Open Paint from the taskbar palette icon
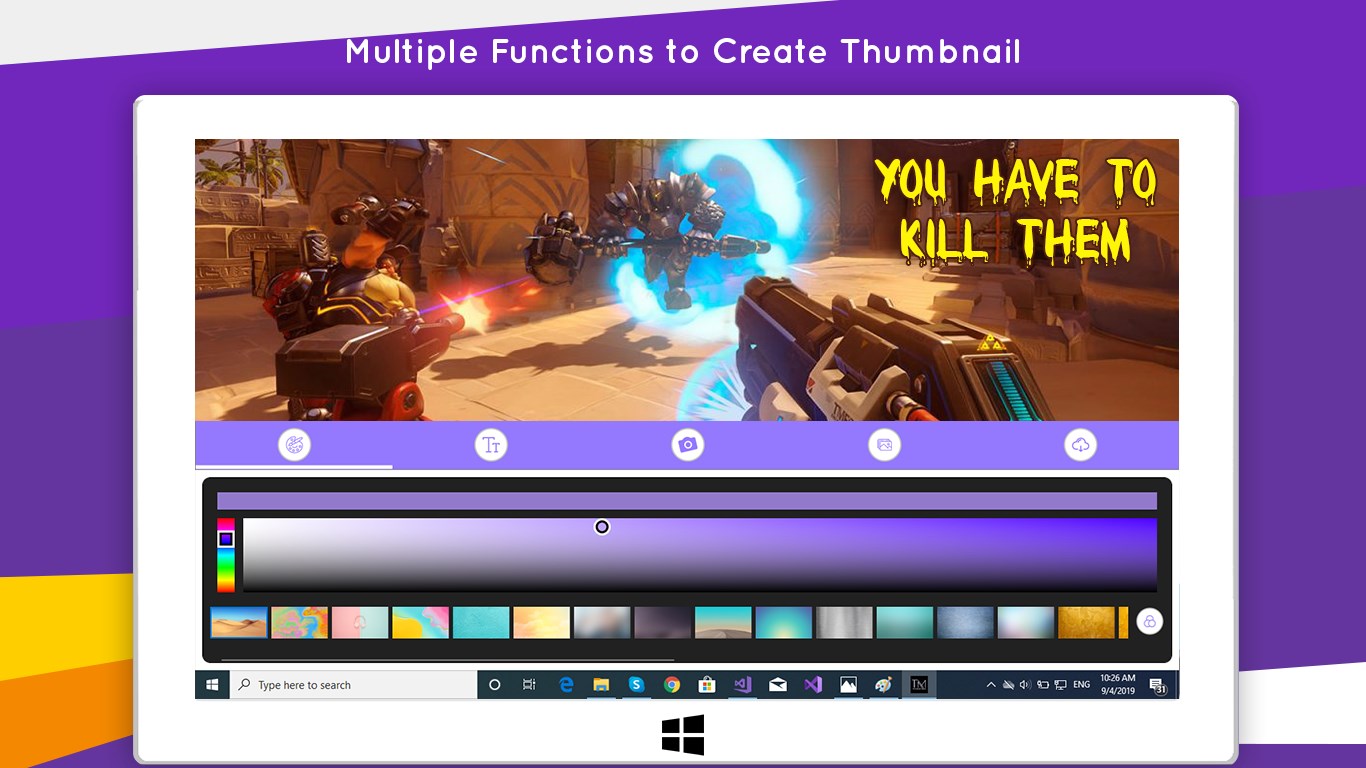This screenshot has height=768, width=1366. click(x=883, y=685)
